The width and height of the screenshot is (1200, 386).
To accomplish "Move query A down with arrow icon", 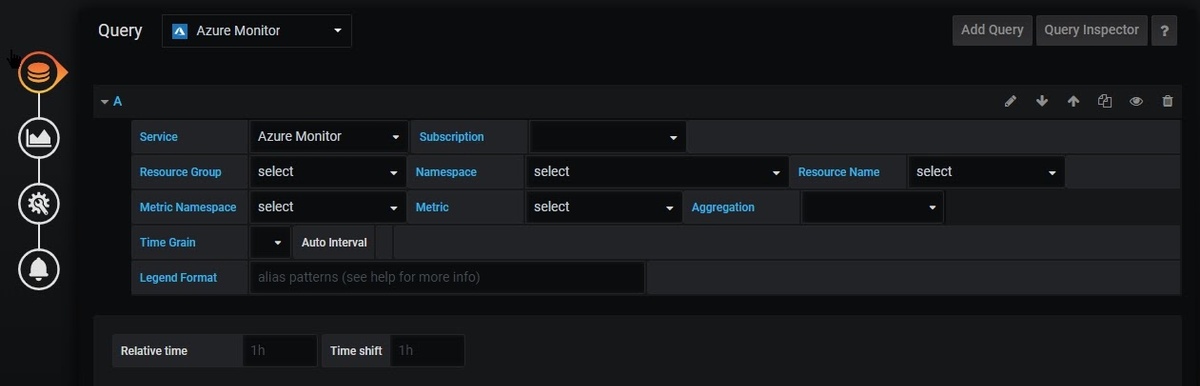I will pyautogui.click(x=1042, y=101).
